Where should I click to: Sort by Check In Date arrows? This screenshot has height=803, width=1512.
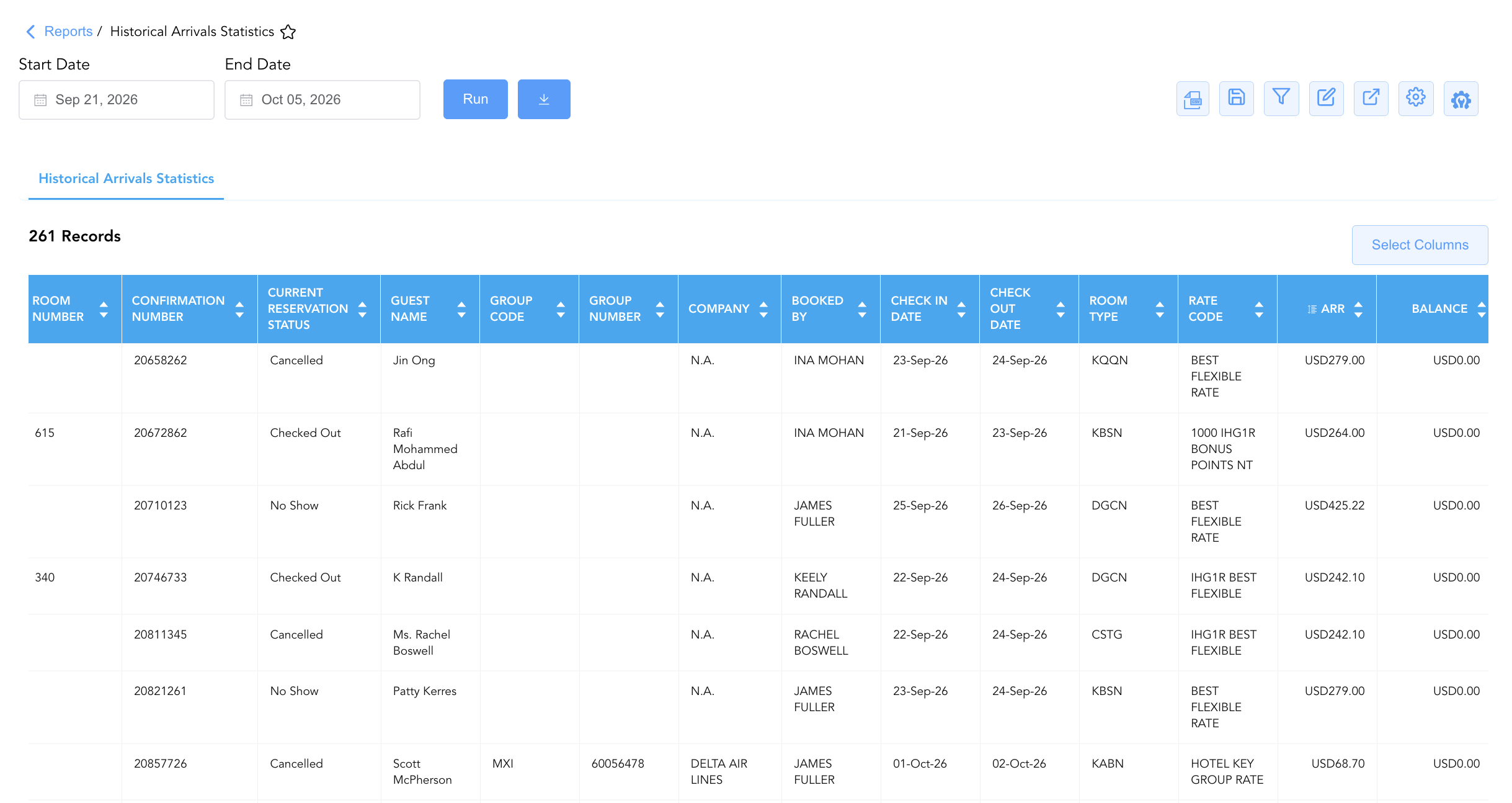pos(961,309)
